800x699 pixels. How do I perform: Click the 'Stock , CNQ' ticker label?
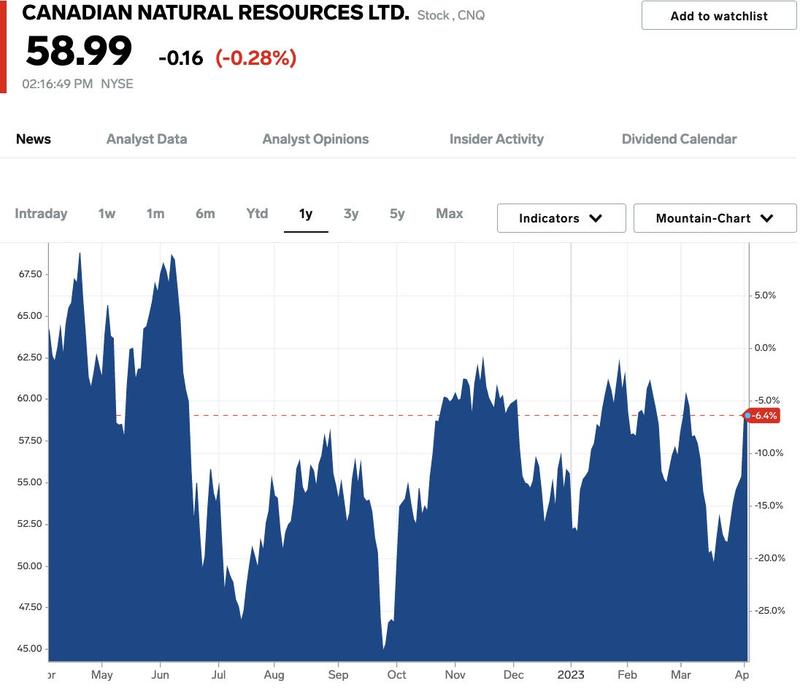[x=451, y=15]
